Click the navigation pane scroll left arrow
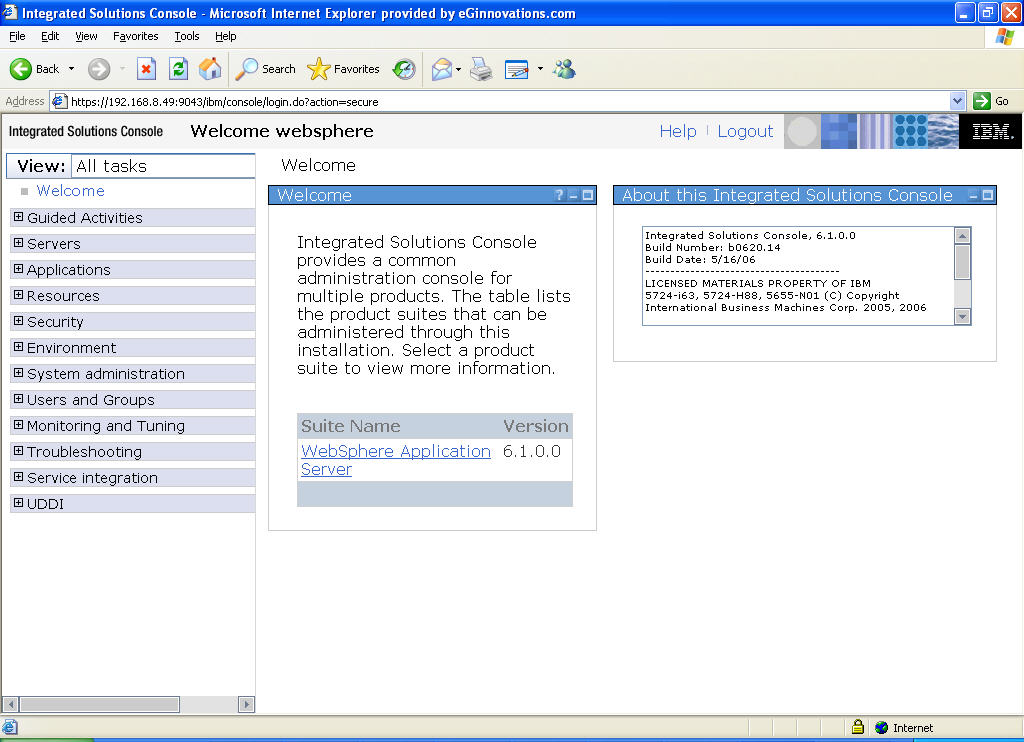This screenshot has height=742, width=1024. 10,704
